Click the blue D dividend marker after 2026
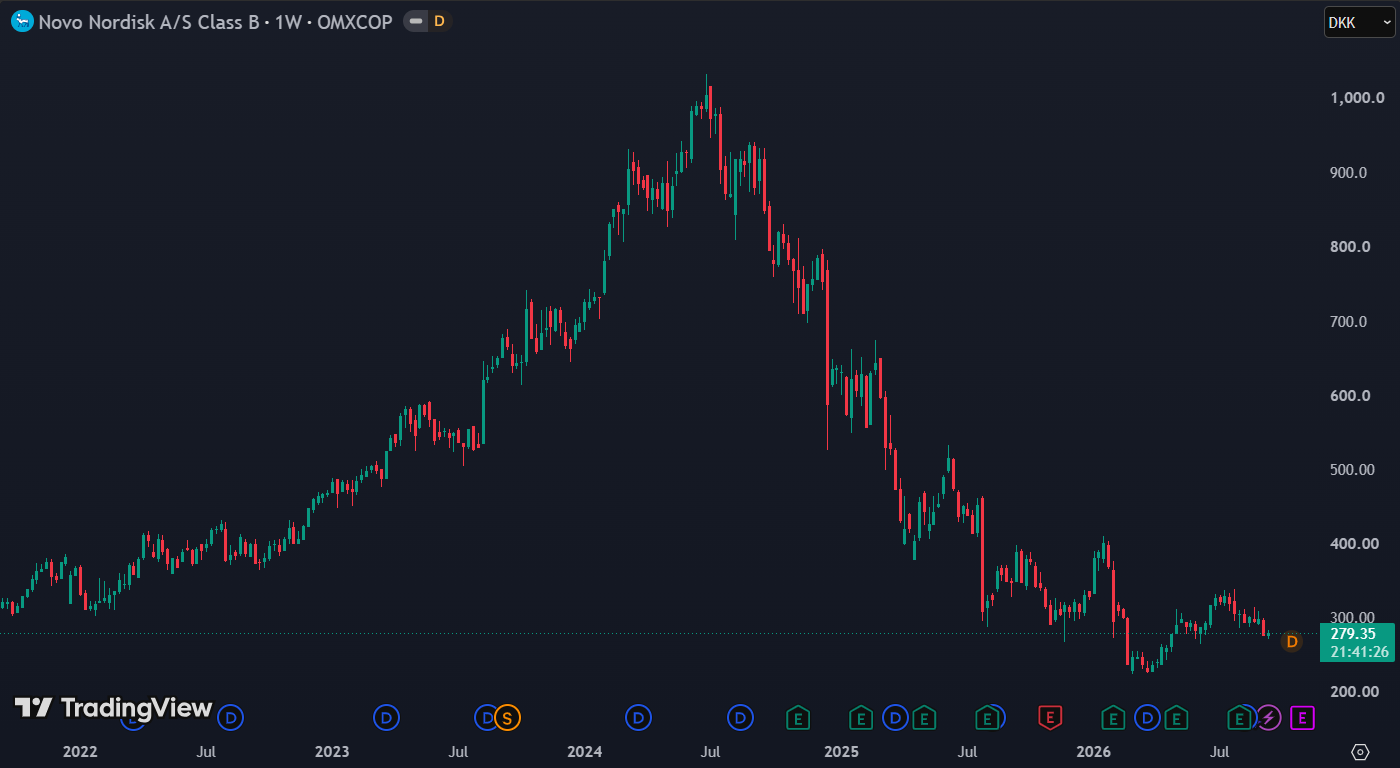 [1148, 717]
